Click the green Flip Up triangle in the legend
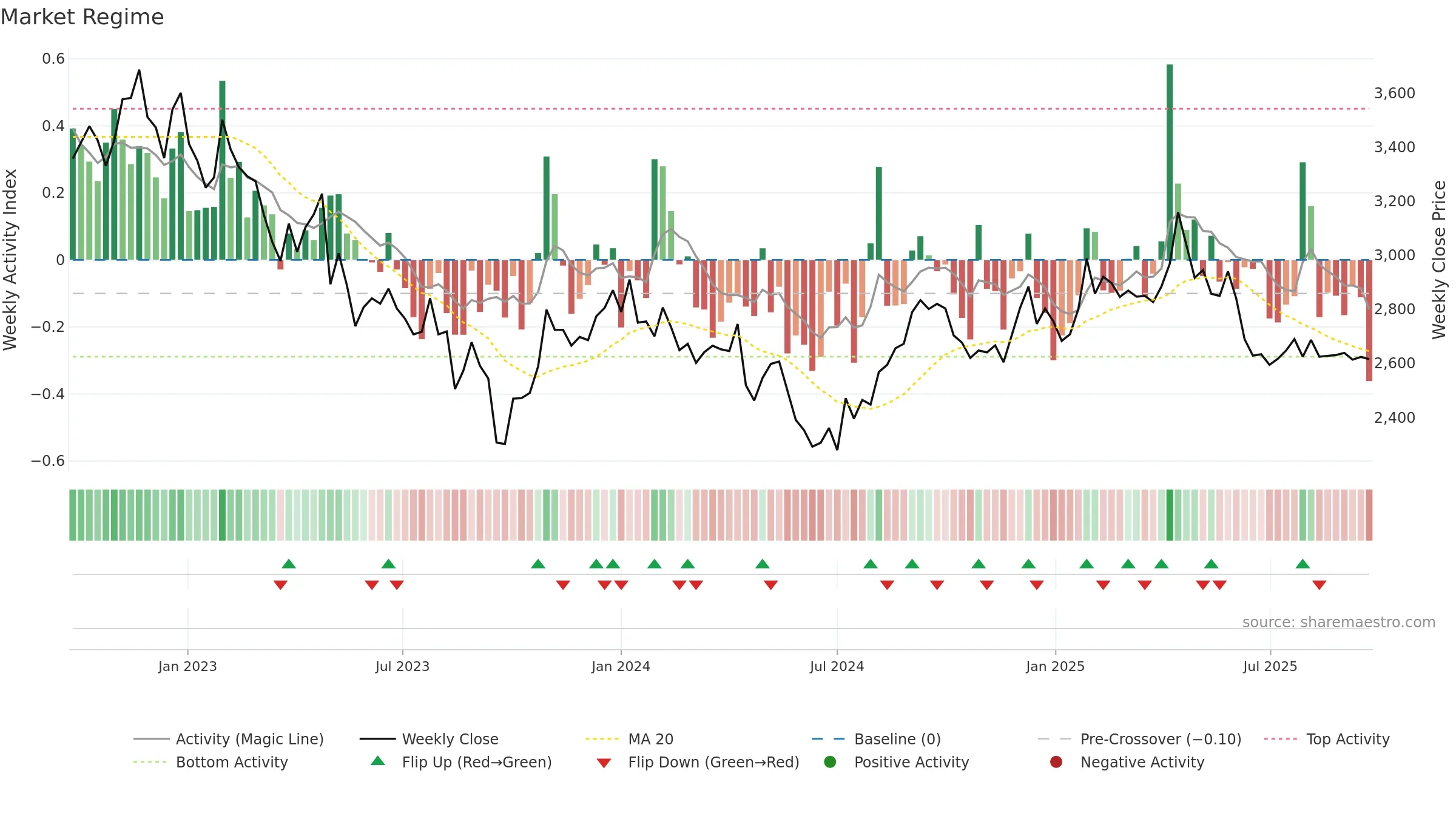Screen dimensions: 1456x819 (x=378, y=761)
